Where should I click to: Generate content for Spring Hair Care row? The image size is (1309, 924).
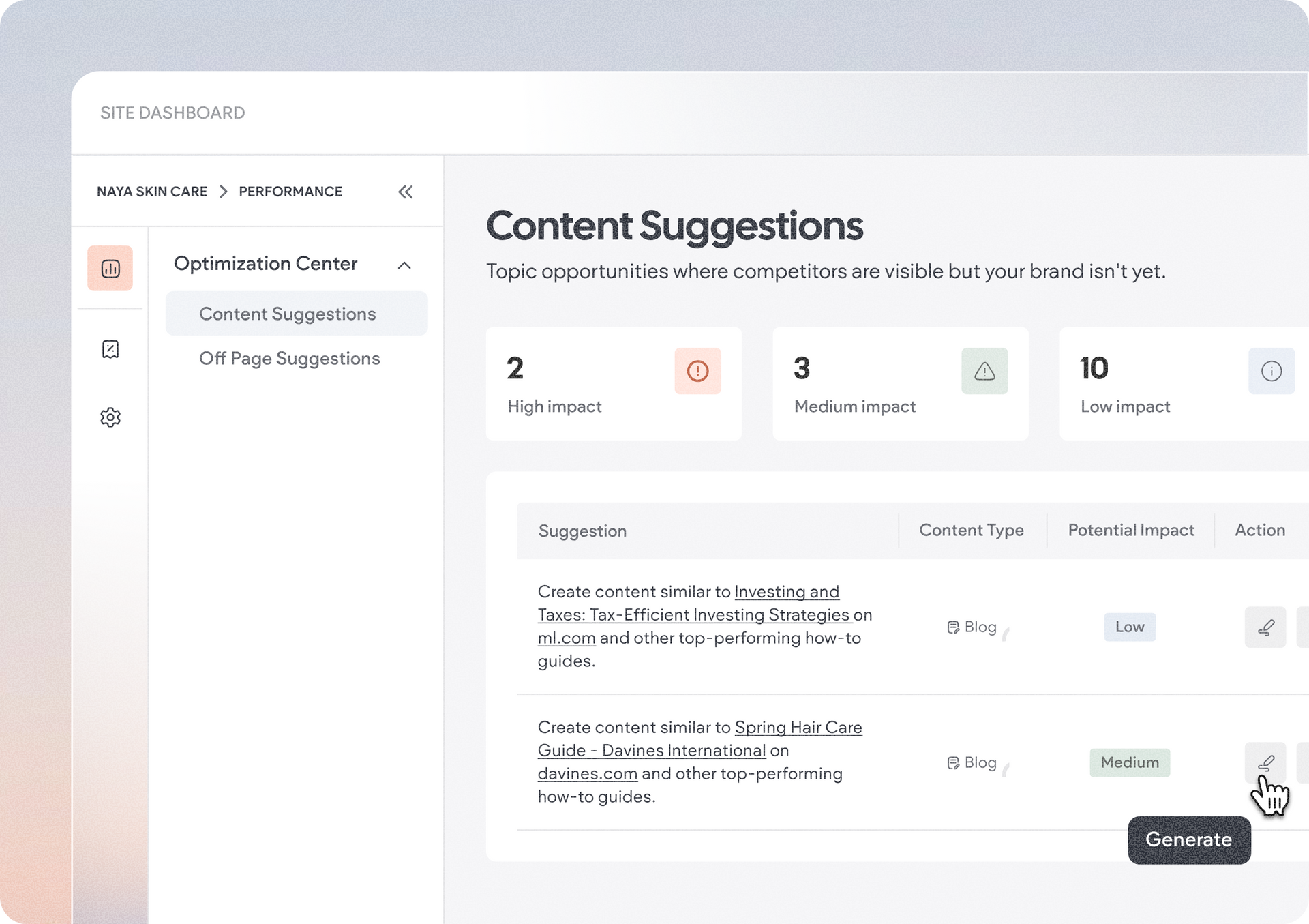[x=1265, y=763]
